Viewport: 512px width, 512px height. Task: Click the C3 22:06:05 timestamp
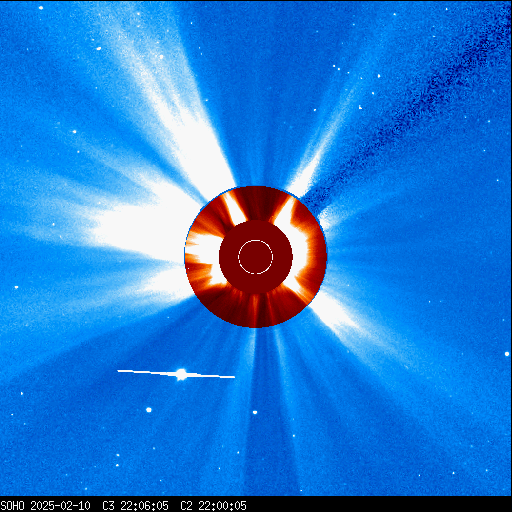click(135, 505)
